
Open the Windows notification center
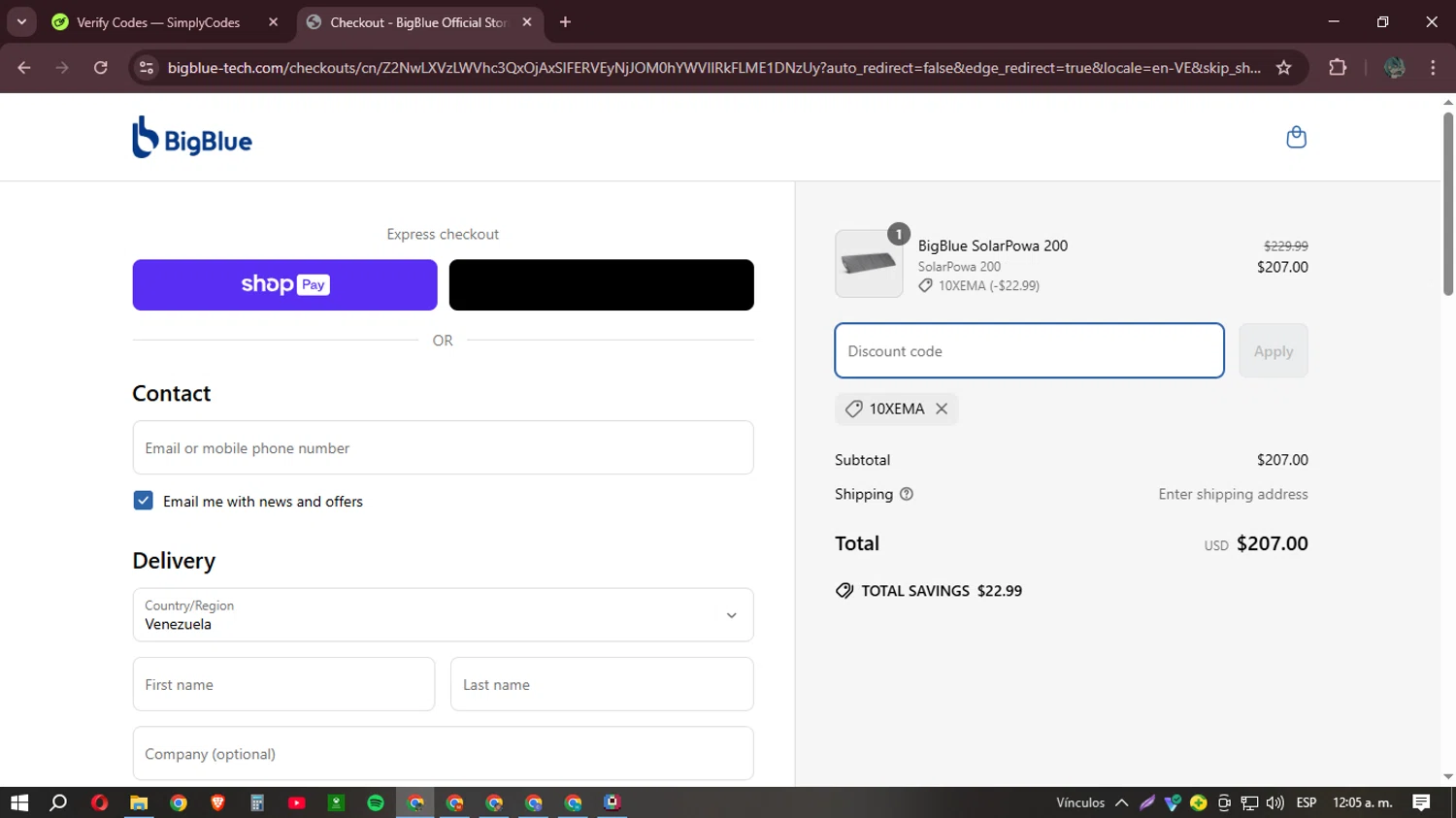click(1421, 802)
